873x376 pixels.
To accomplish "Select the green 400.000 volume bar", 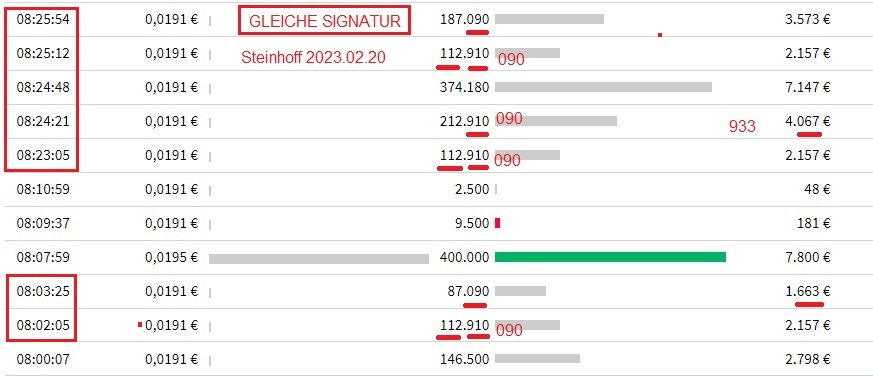I will 610,257.
